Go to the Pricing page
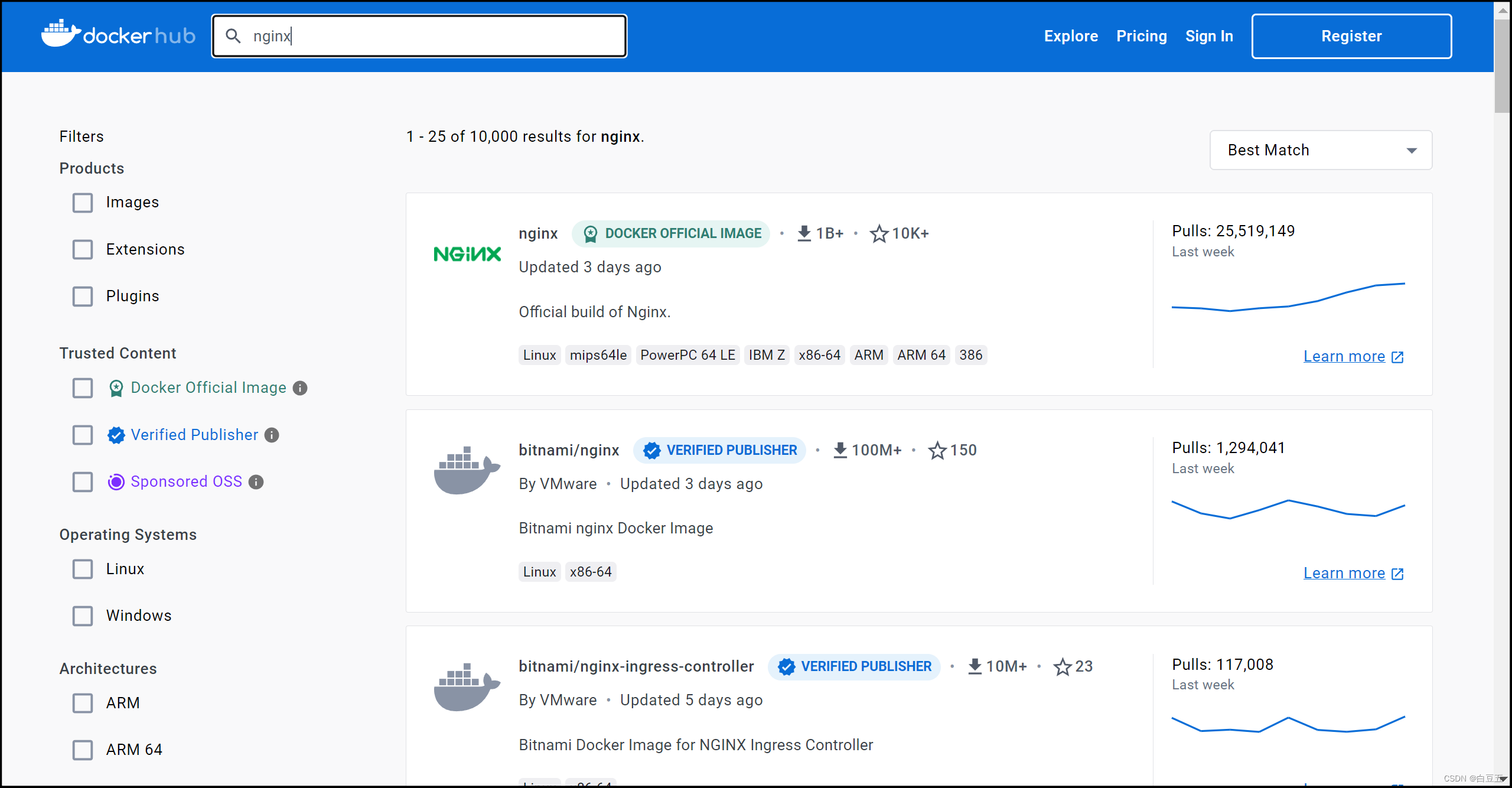 pyautogui.click(x=1141, y=36)
